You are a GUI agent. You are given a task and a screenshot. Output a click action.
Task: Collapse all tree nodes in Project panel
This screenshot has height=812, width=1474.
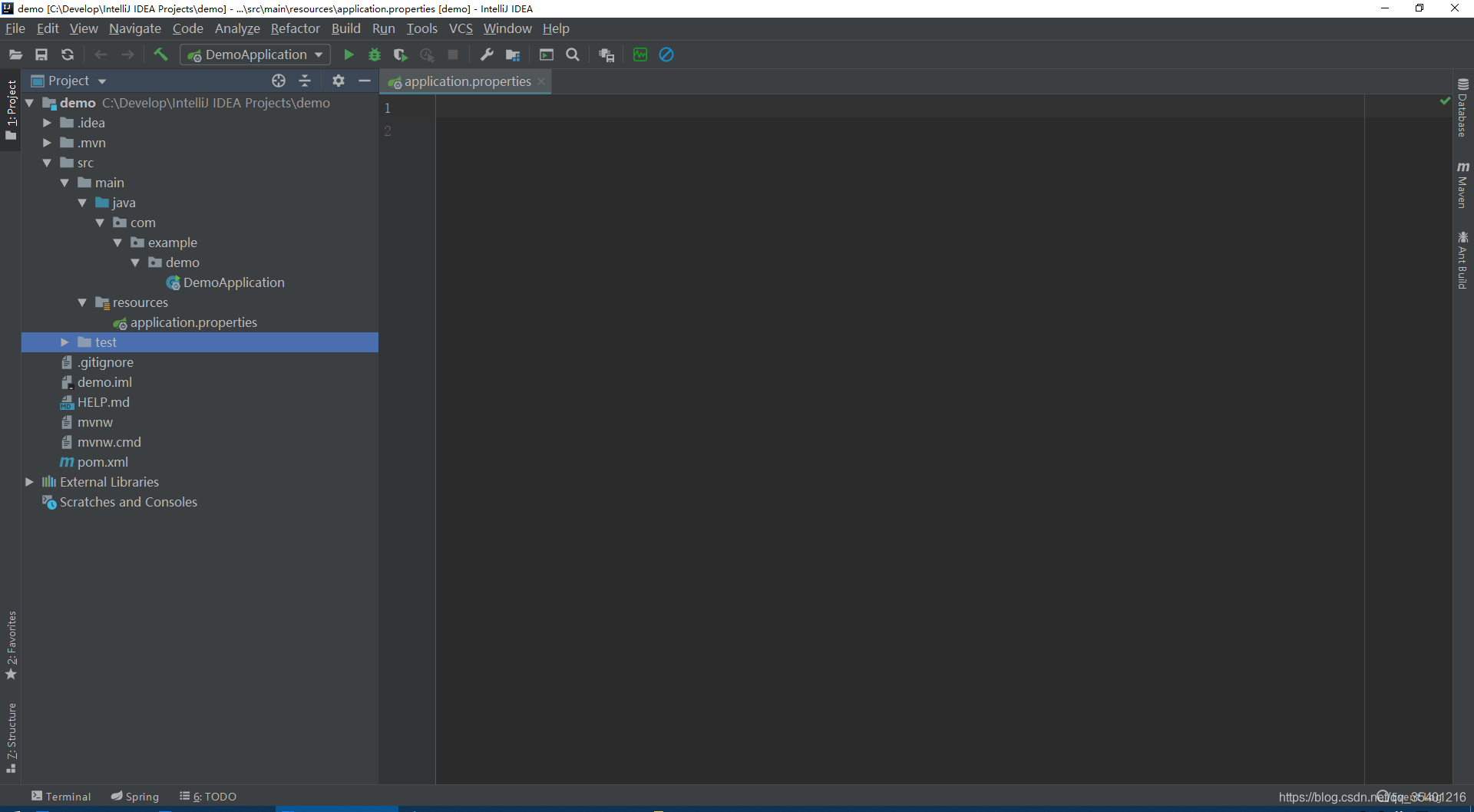tap(305, 81)
